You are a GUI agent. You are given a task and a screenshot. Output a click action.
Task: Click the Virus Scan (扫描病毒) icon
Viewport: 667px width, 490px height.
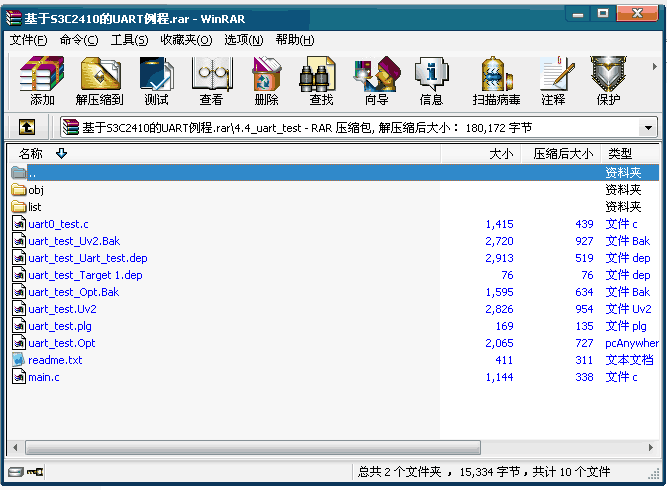[x=496, y=74]
